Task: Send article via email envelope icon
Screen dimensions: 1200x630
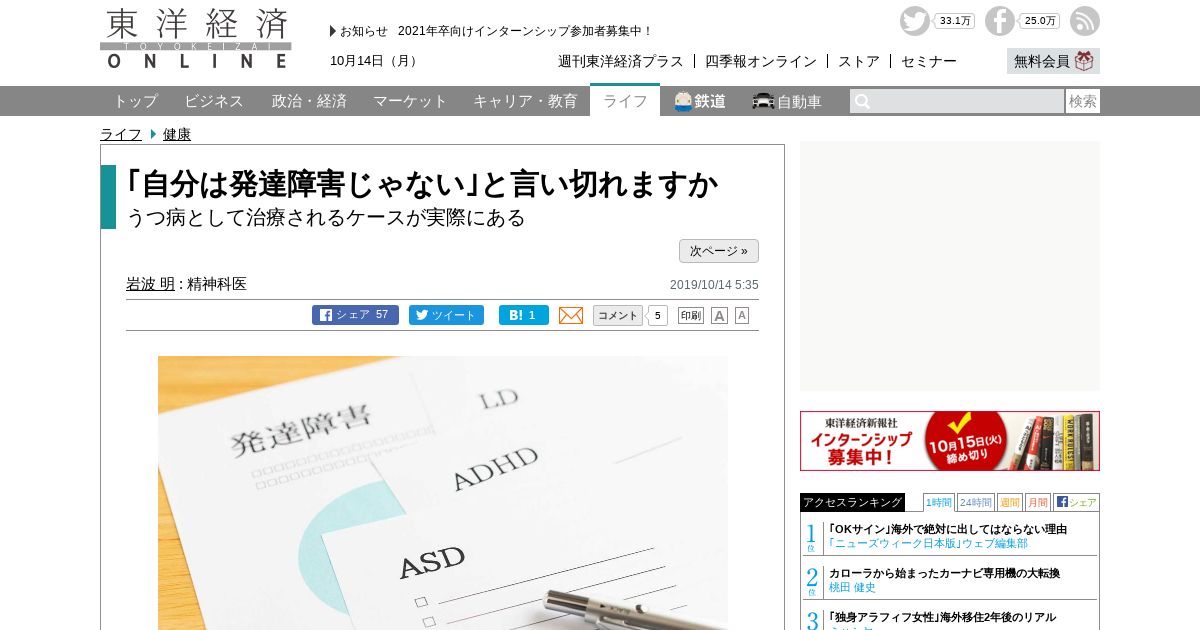Action: point(571,315)
